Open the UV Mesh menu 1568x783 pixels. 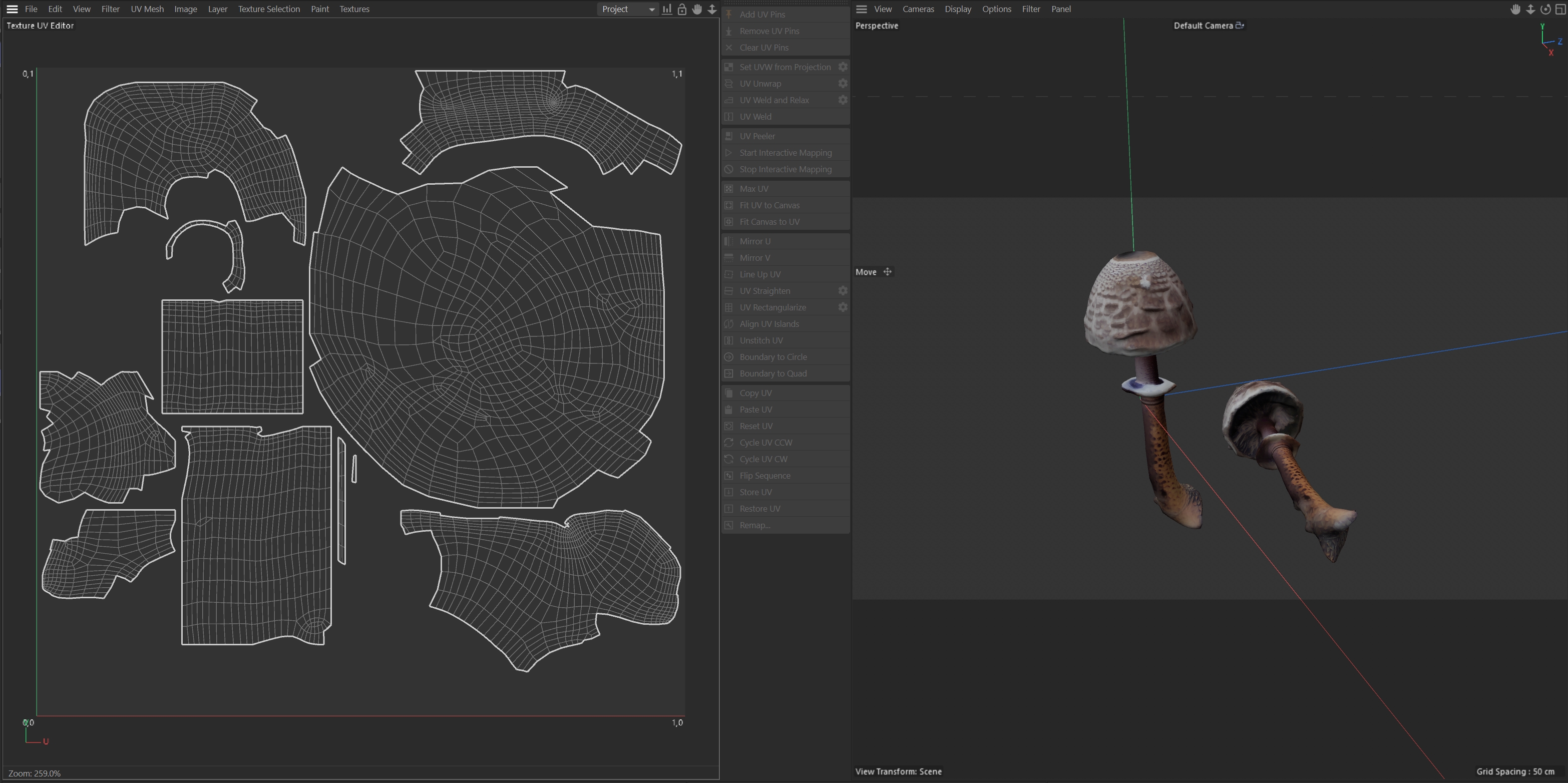pos(147,9)
